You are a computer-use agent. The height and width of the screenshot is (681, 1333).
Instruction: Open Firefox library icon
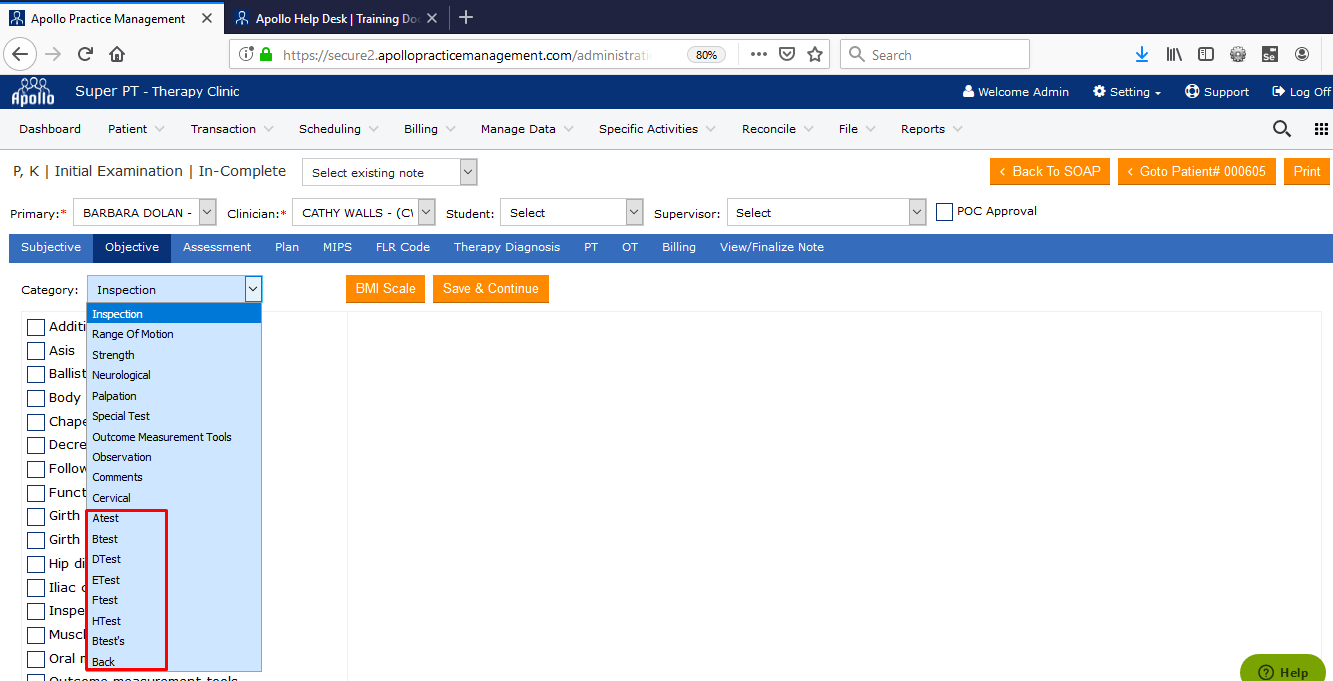coord(1174,55)
